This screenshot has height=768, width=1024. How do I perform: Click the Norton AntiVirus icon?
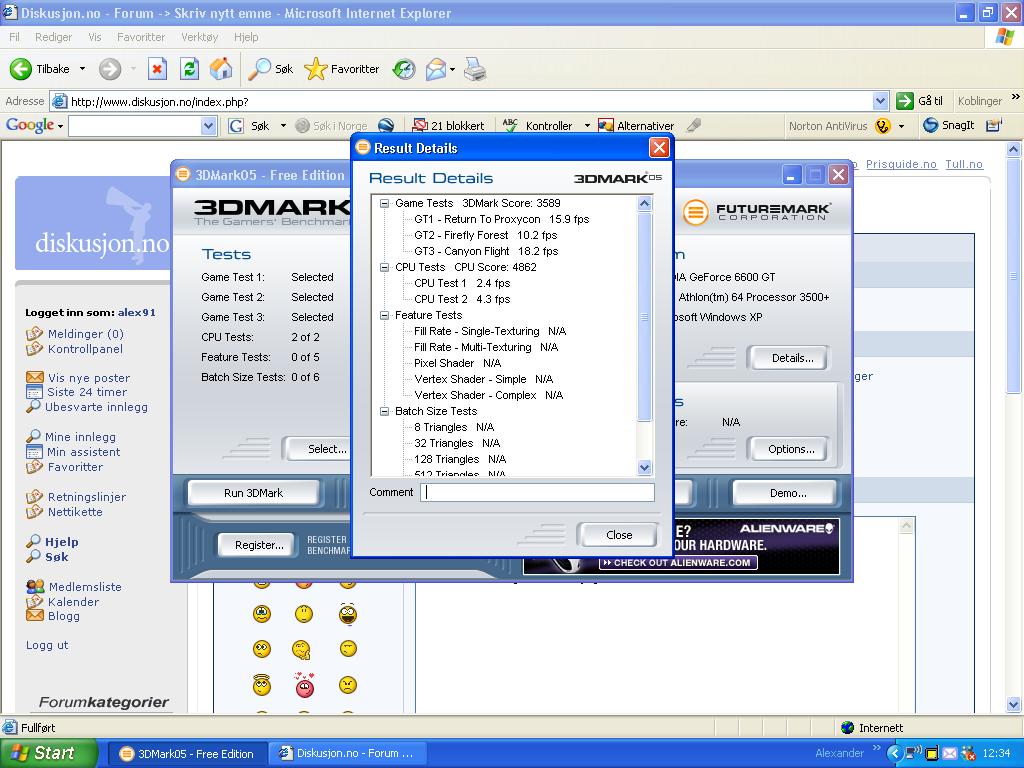coord(882,125)
